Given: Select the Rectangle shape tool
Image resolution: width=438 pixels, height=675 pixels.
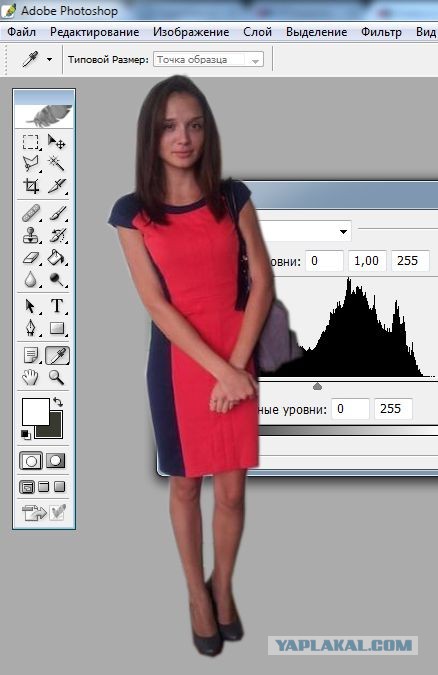Looking at the screenshot, I should click(56, 328).
